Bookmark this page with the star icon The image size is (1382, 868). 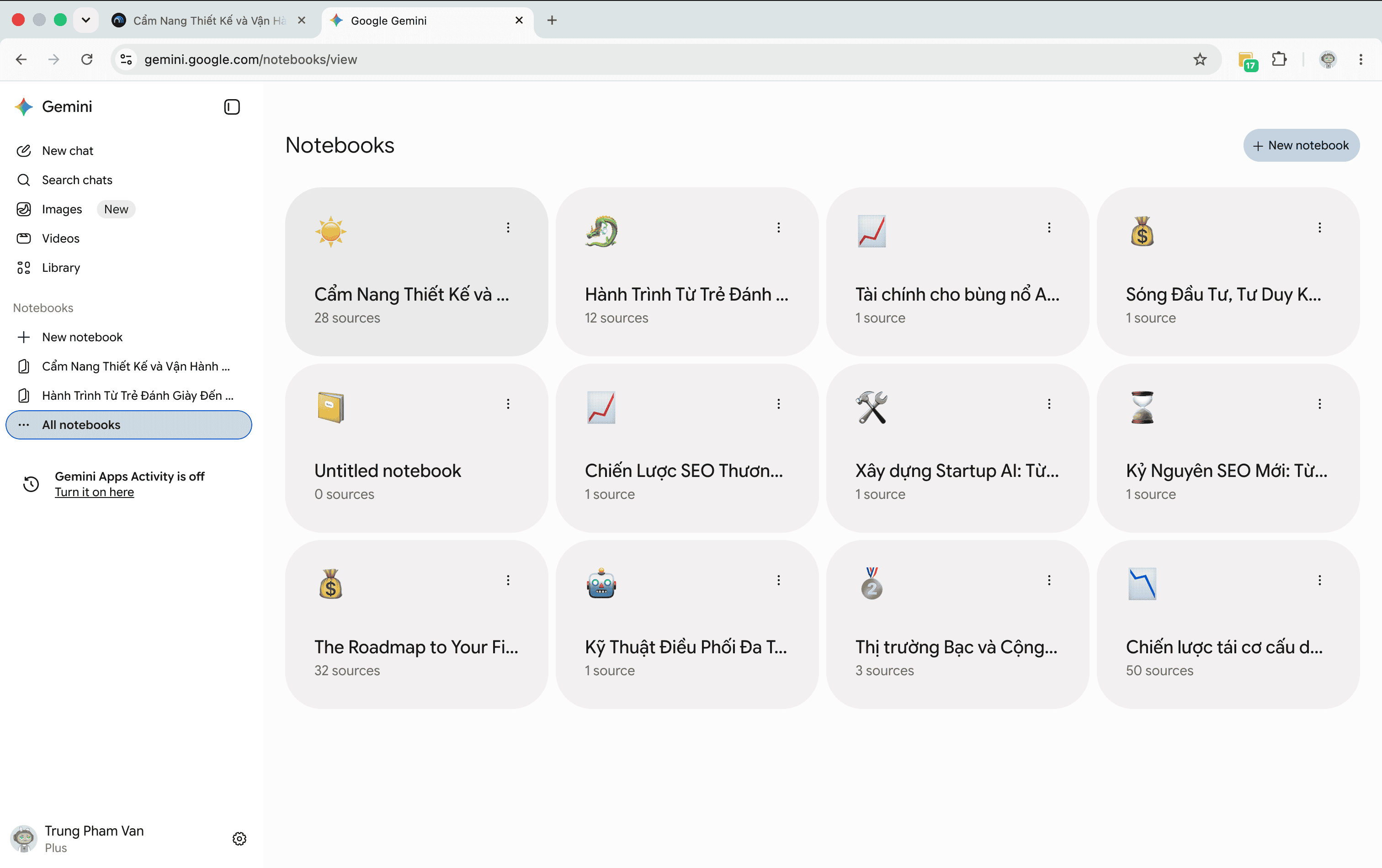pos(1200,60)
